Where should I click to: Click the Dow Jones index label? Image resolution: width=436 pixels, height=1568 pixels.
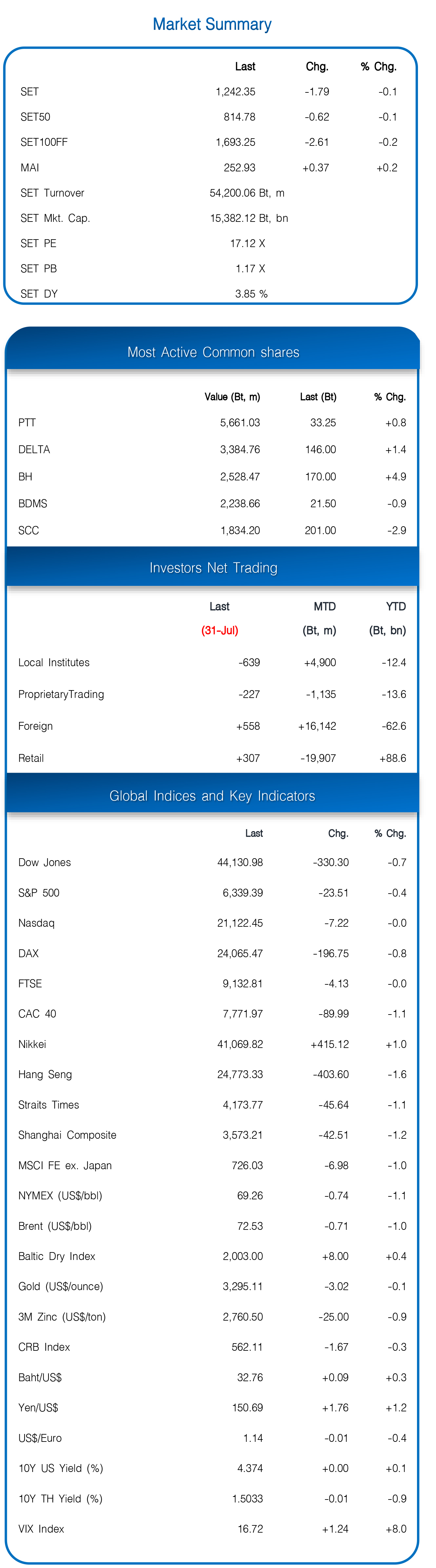pyautogui.click(x=45, y=862)
